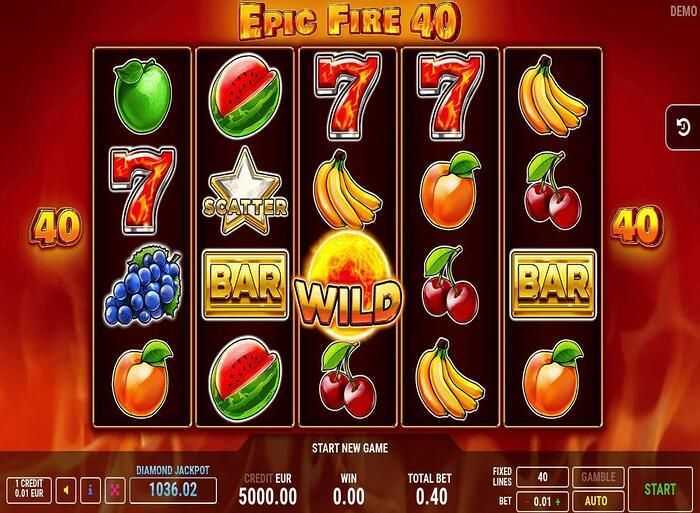Mute the game sound with speaker icon
Viewport: 700px width, 513px height.
[66, 491]
